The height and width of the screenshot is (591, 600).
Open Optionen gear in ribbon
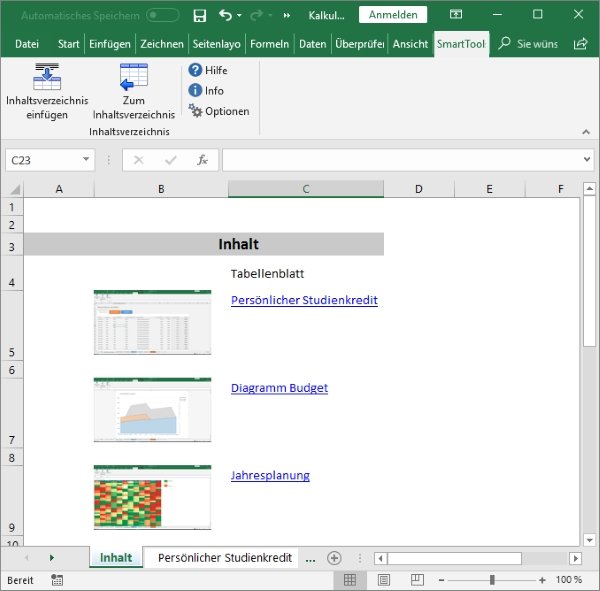tap(219, 111)
